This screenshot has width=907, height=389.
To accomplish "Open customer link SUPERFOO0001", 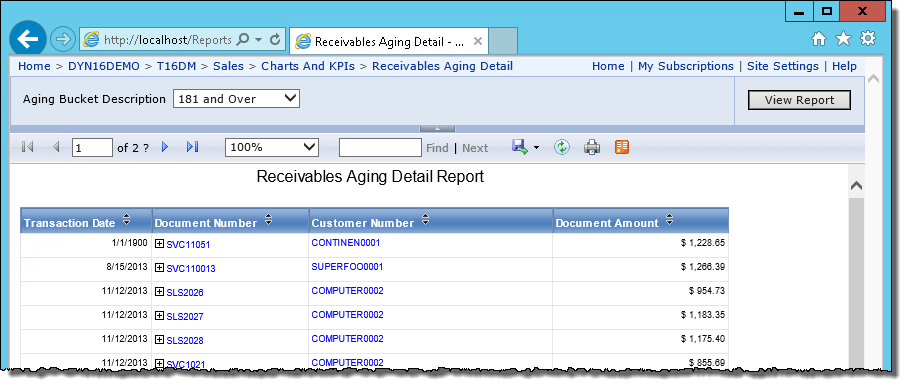I will click(347, 266).
